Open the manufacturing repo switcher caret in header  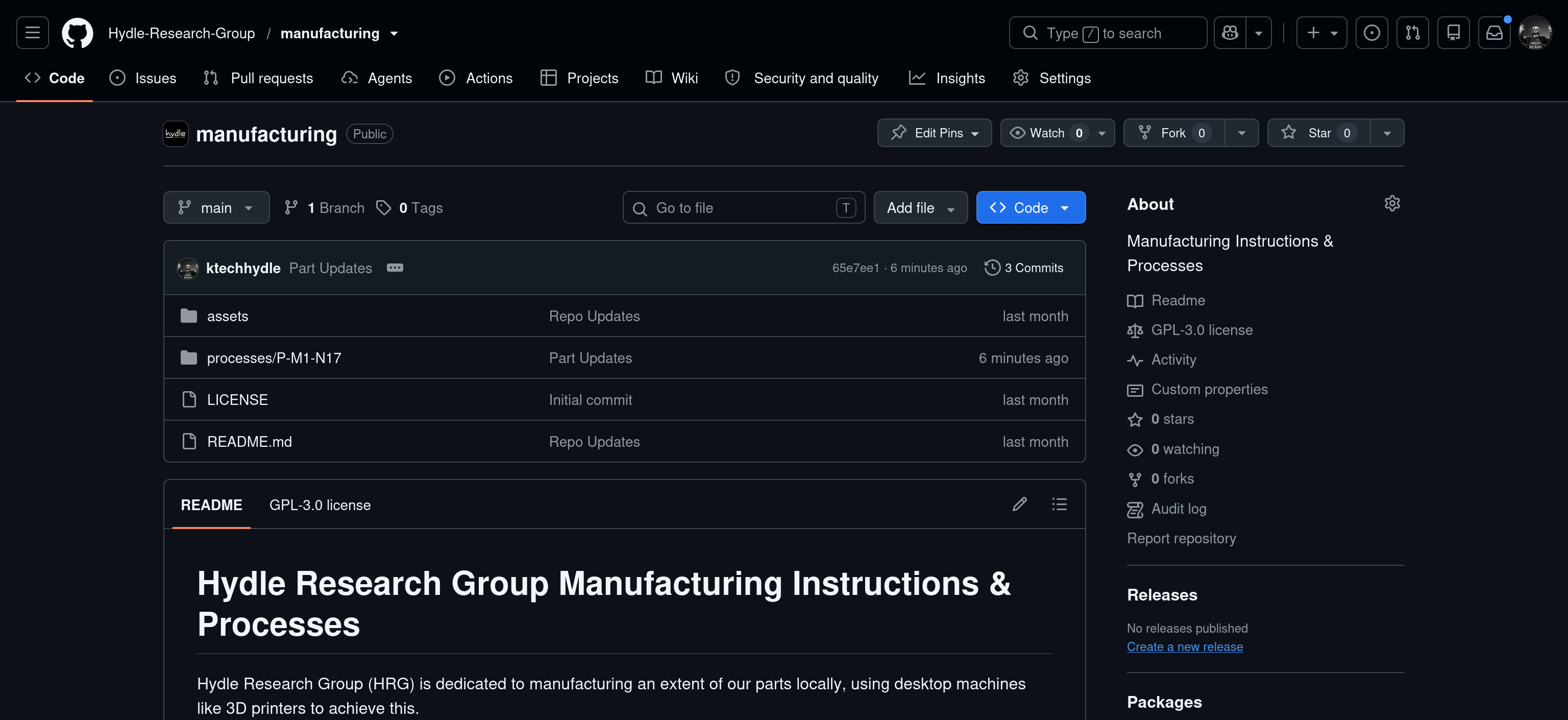tap(394, 33)
